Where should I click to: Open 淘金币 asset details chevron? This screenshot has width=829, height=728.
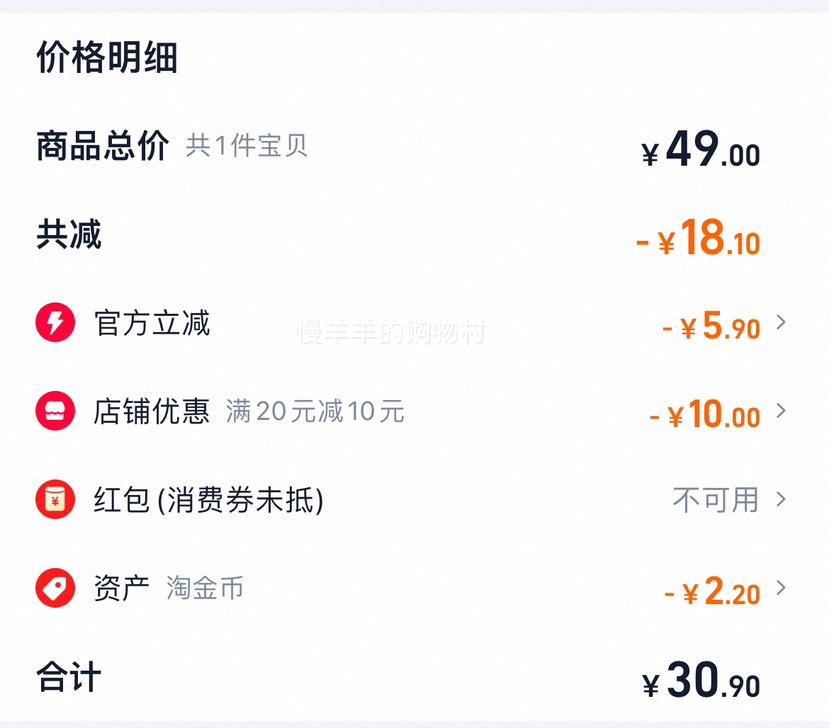781,587
